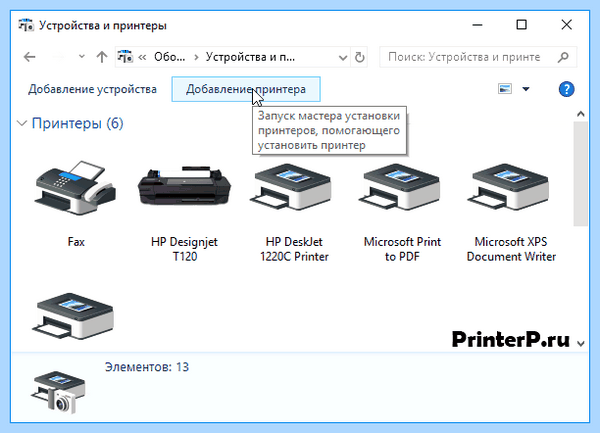Select the unlabeled printer icon in second row
This screenshot has height=433, width=600.
73,316
